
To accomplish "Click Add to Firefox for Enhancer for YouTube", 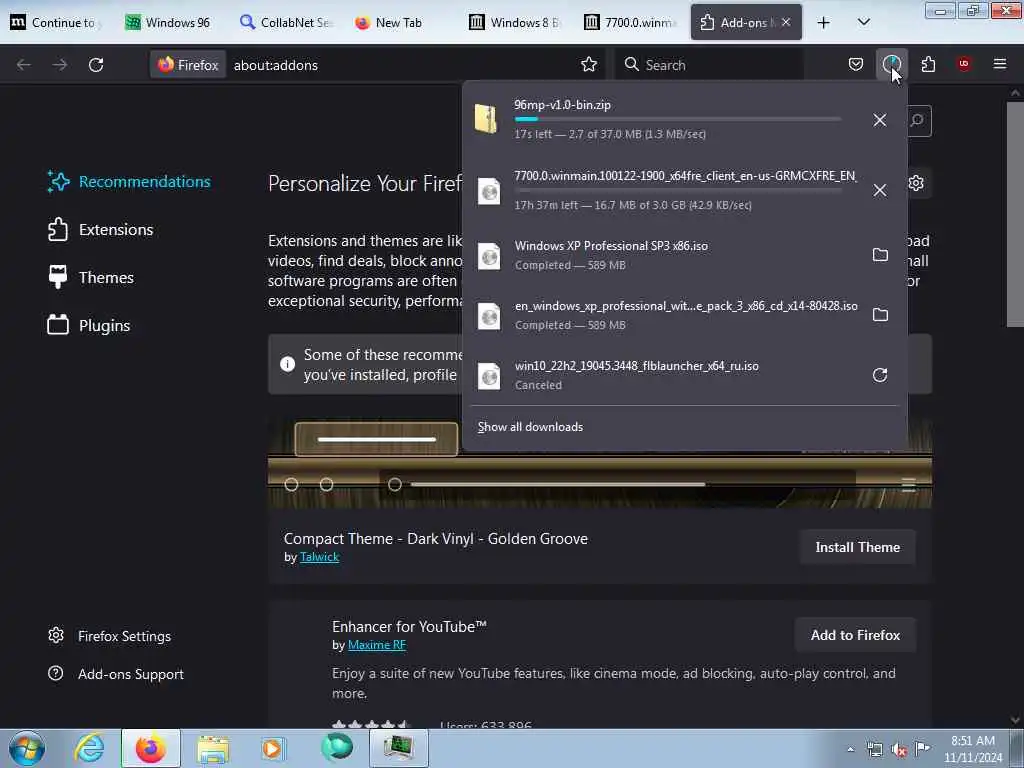I will click(856, 635).
